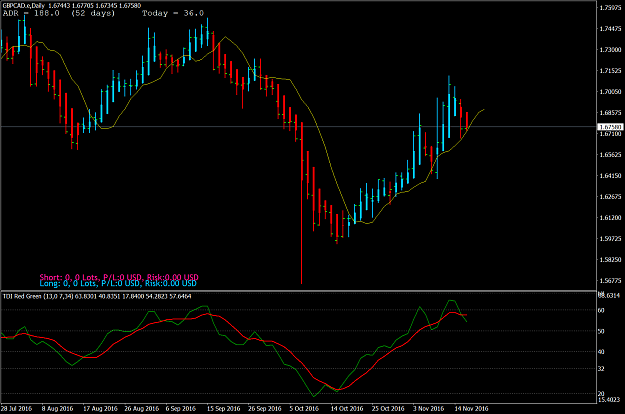Click the '26 Sep 2016' date label

265,408
